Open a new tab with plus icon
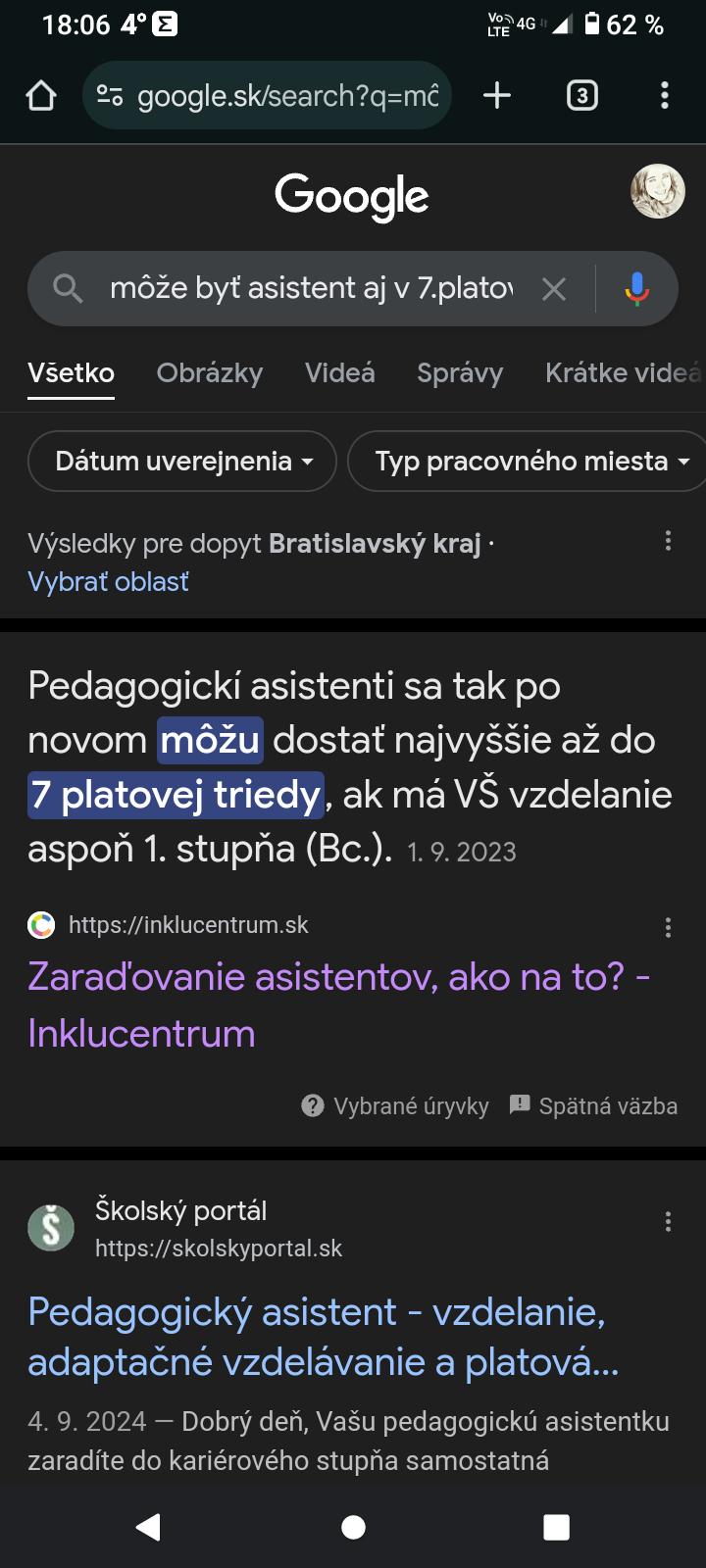This screenshot has width=706, height=1568. tap(497, 95)
